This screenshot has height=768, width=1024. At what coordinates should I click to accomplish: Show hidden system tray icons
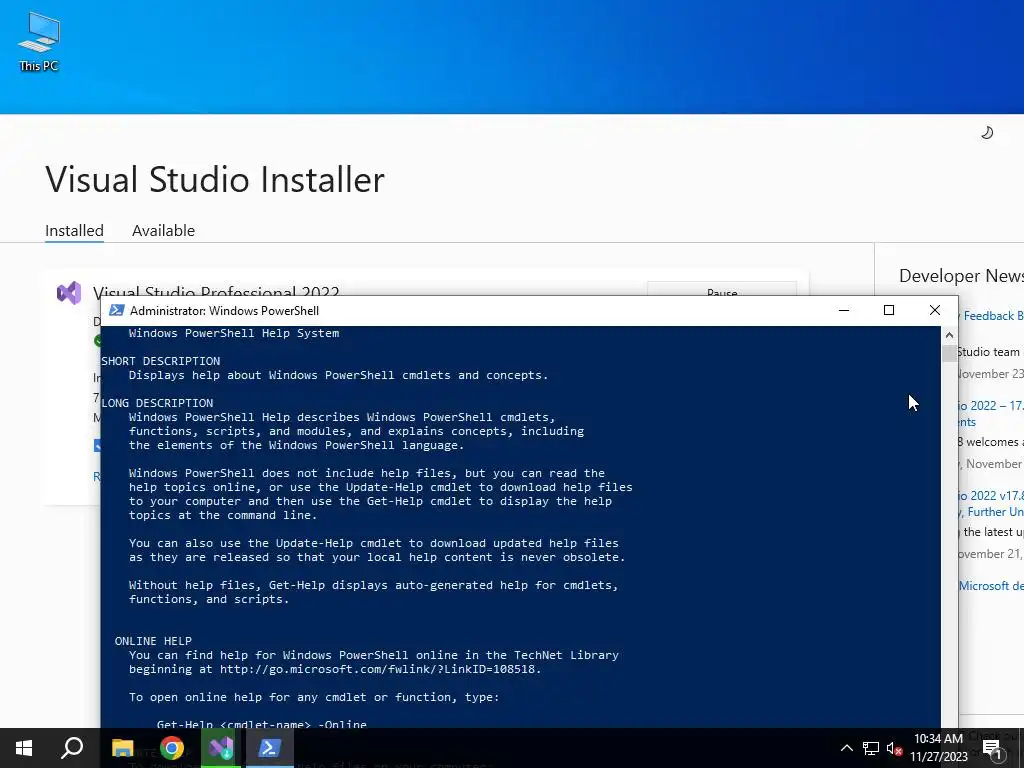[846, 748]
